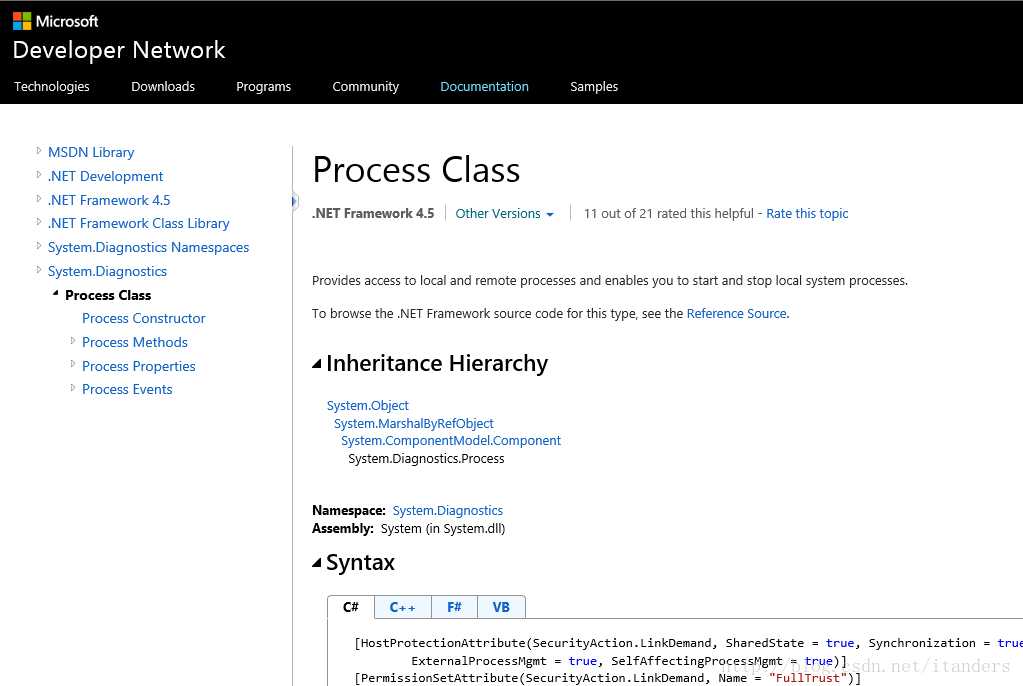Open the System.MarshalByRefObject link
1023x686 pixels.
pos(414,423)
